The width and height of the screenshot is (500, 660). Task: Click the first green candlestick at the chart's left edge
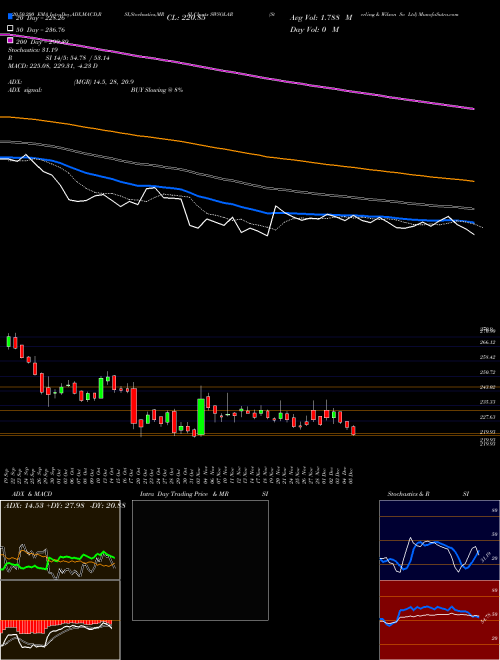click(x=8, y=341)
